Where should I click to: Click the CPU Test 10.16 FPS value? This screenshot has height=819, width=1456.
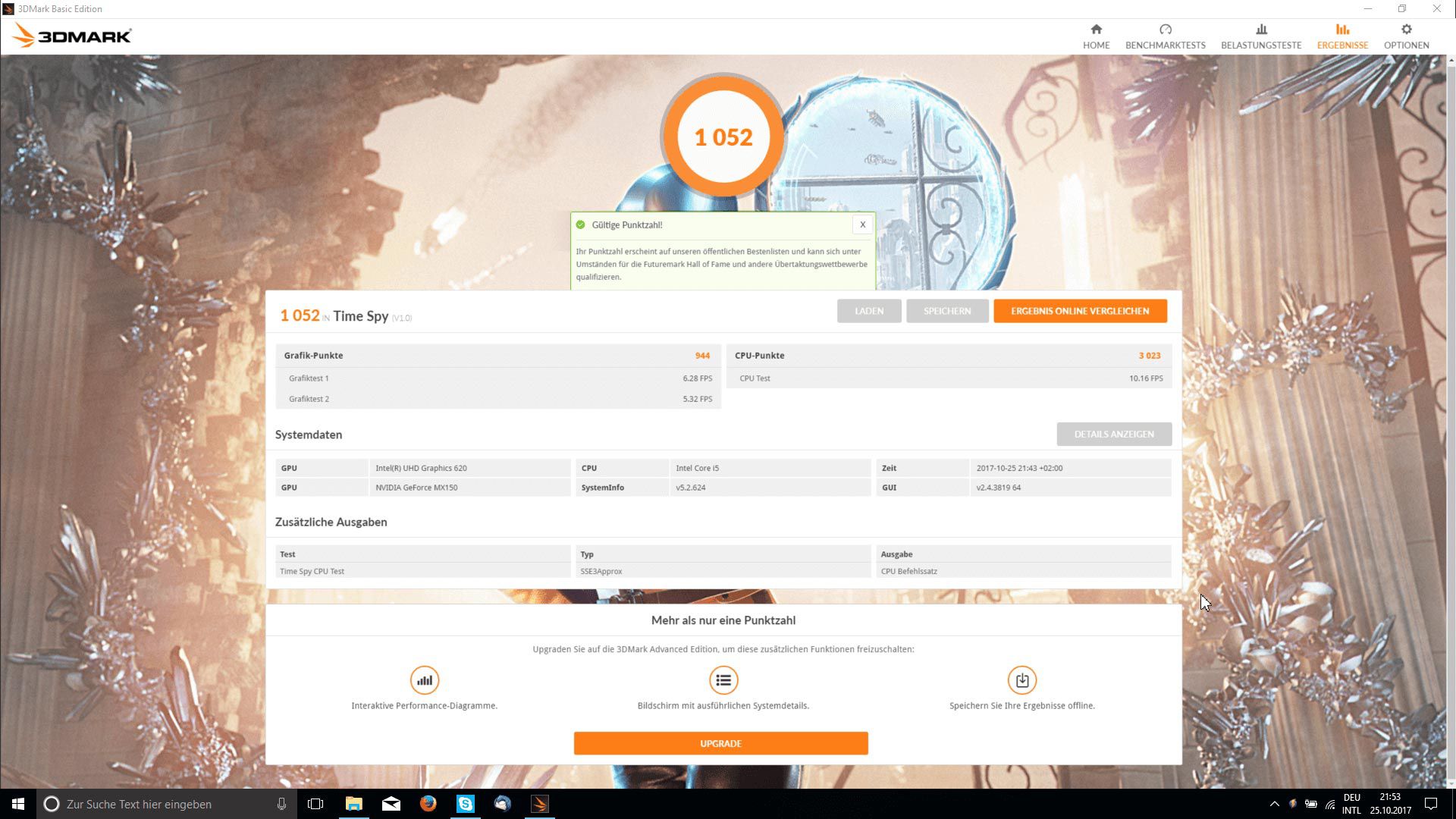pos(1146,378)
